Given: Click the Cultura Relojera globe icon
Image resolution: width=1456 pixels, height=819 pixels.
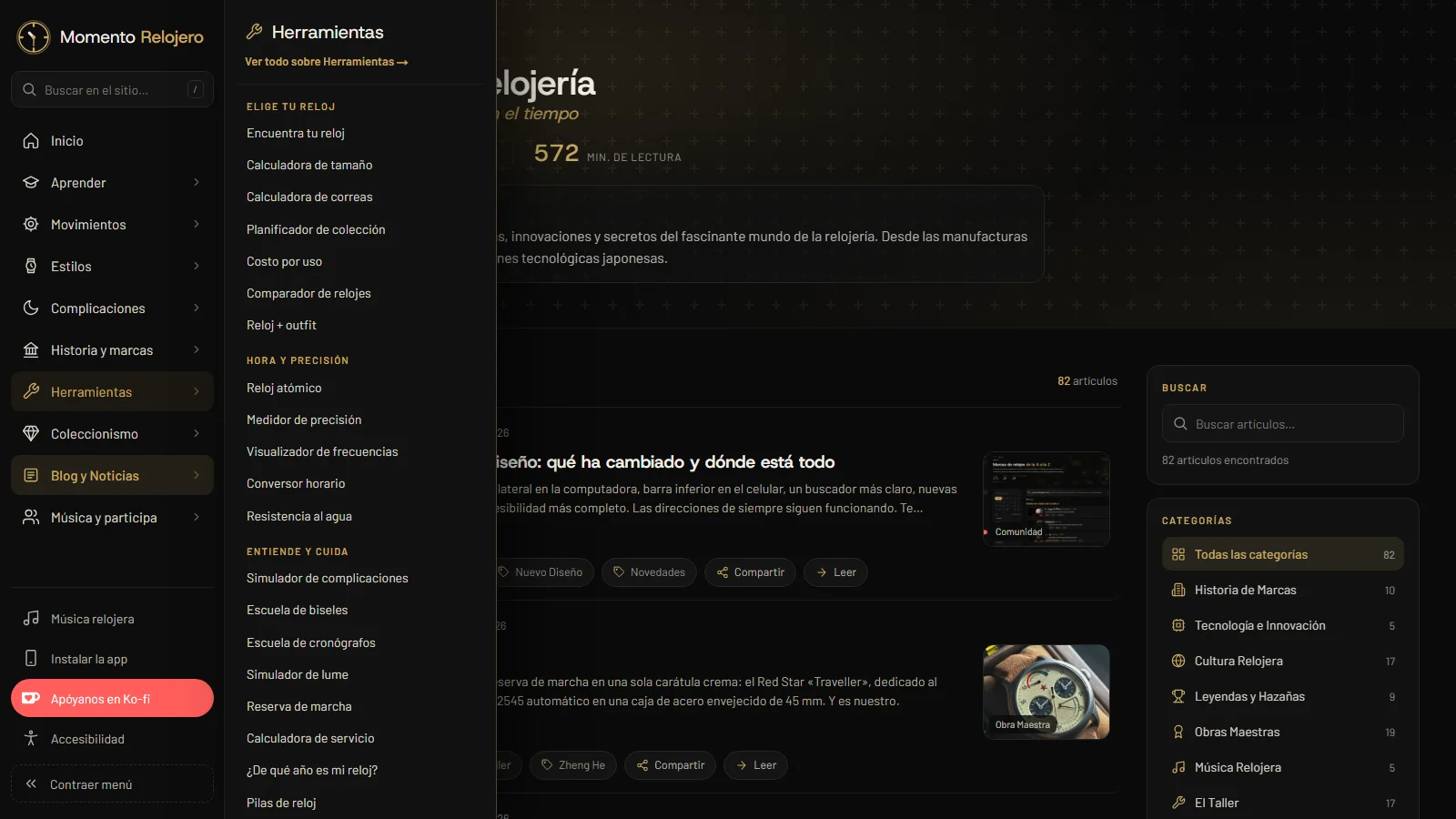Looking at the screenshot, I should click(1178, 662).
